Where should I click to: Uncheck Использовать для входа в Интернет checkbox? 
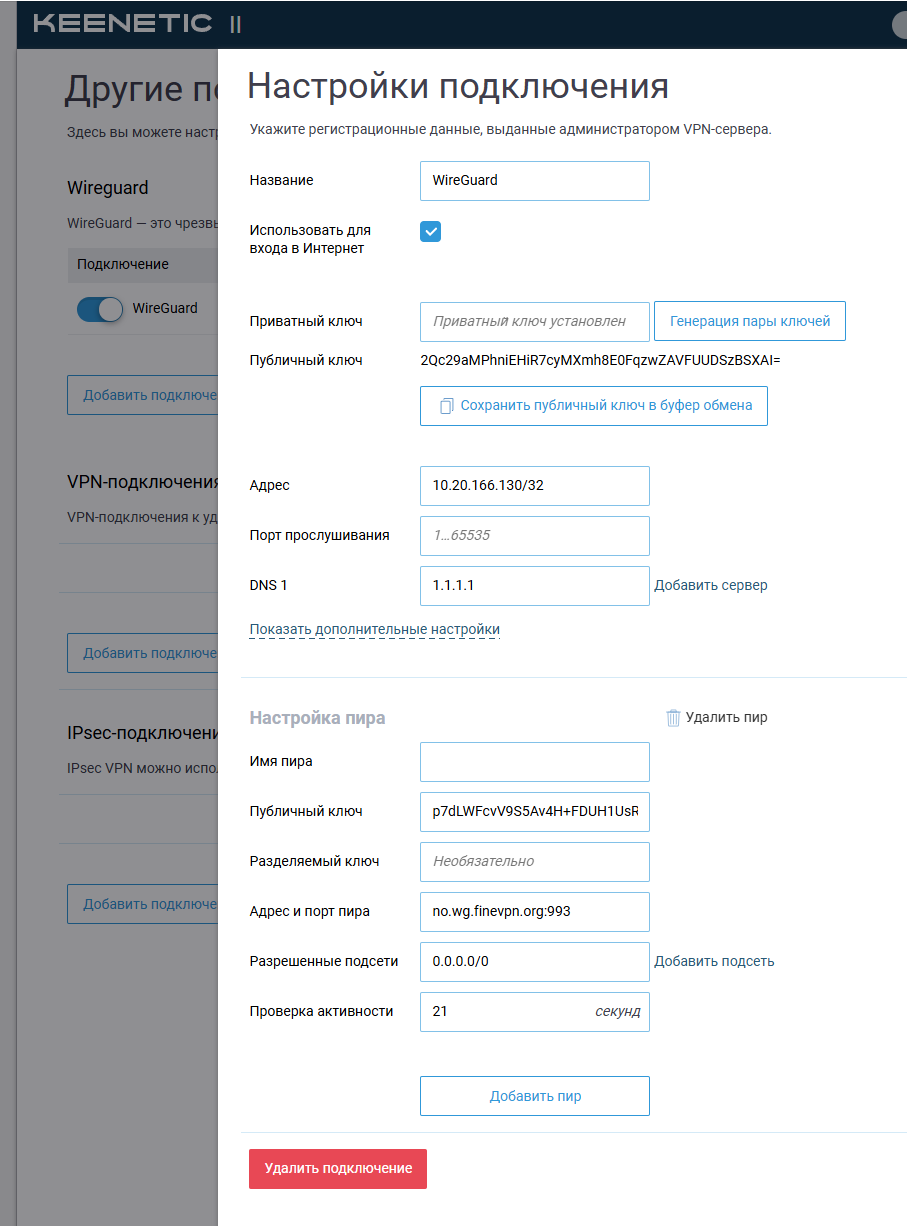click(431, 232)
